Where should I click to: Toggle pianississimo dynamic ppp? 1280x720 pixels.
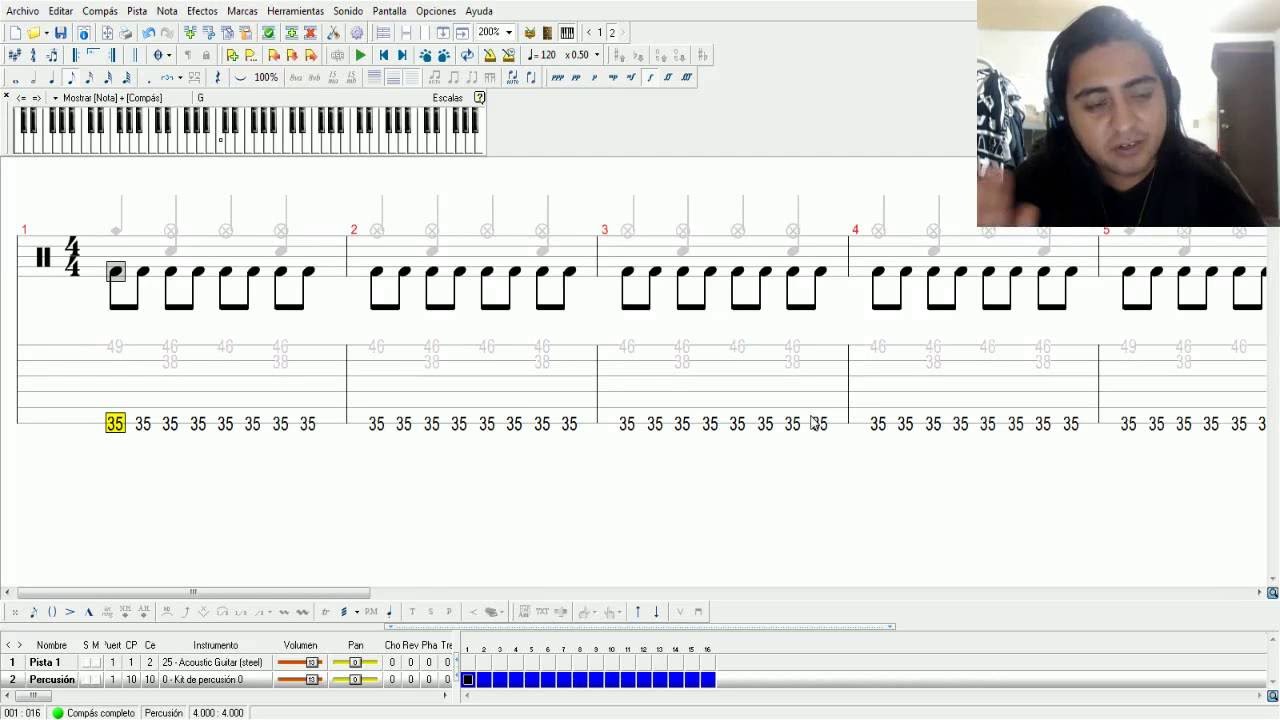click(x=557, y=77)
